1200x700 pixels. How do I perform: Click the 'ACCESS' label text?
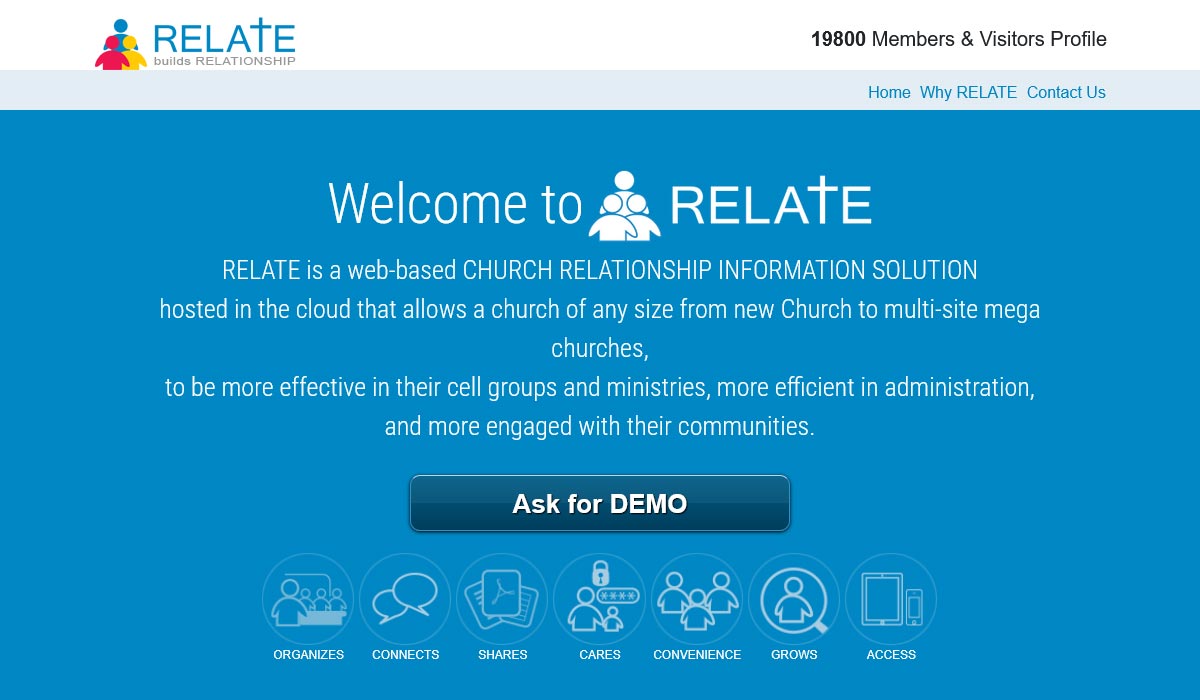(891, 655)
